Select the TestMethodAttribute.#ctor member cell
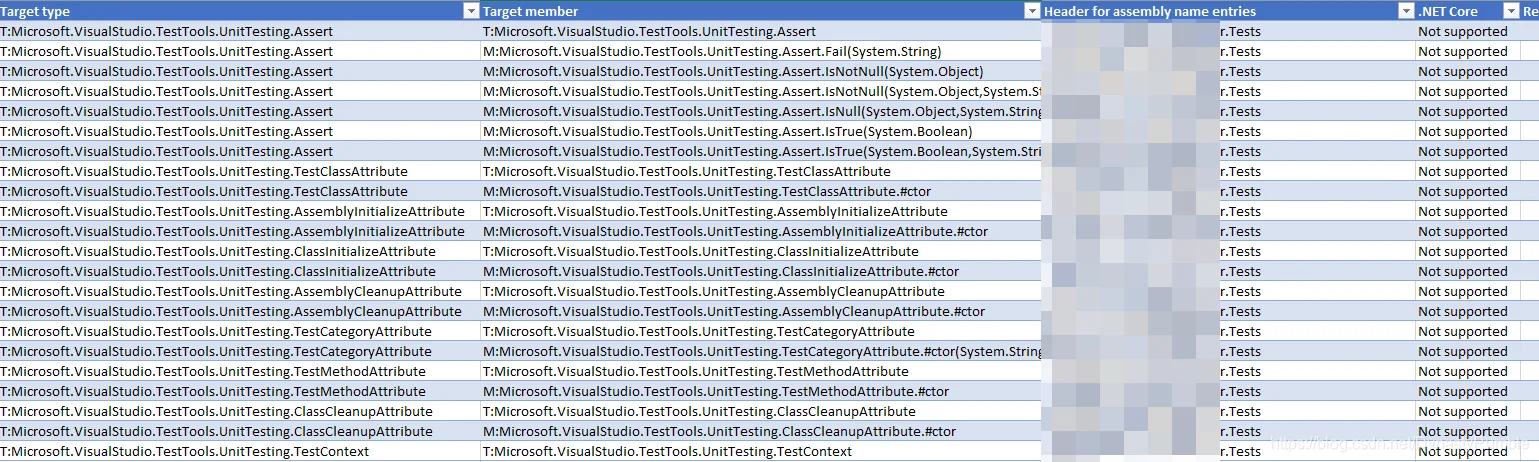1539x462 pixels. pos(761,391)
